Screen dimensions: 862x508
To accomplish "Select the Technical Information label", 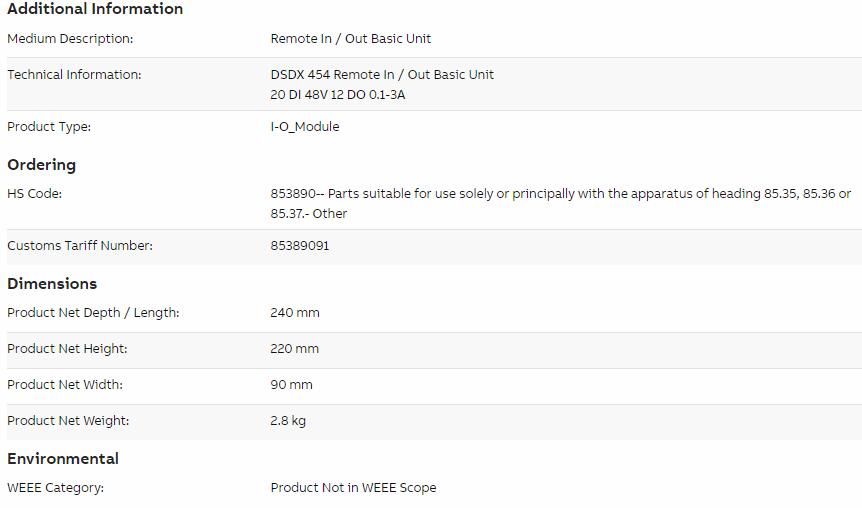I will pos(74,74).
